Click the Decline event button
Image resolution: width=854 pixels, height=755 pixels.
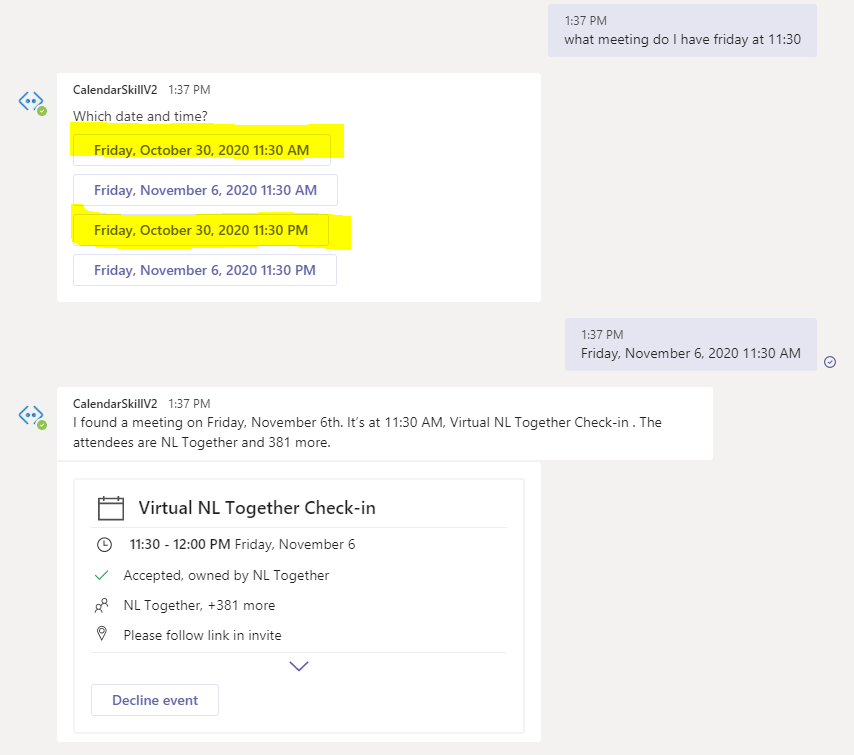154,700
